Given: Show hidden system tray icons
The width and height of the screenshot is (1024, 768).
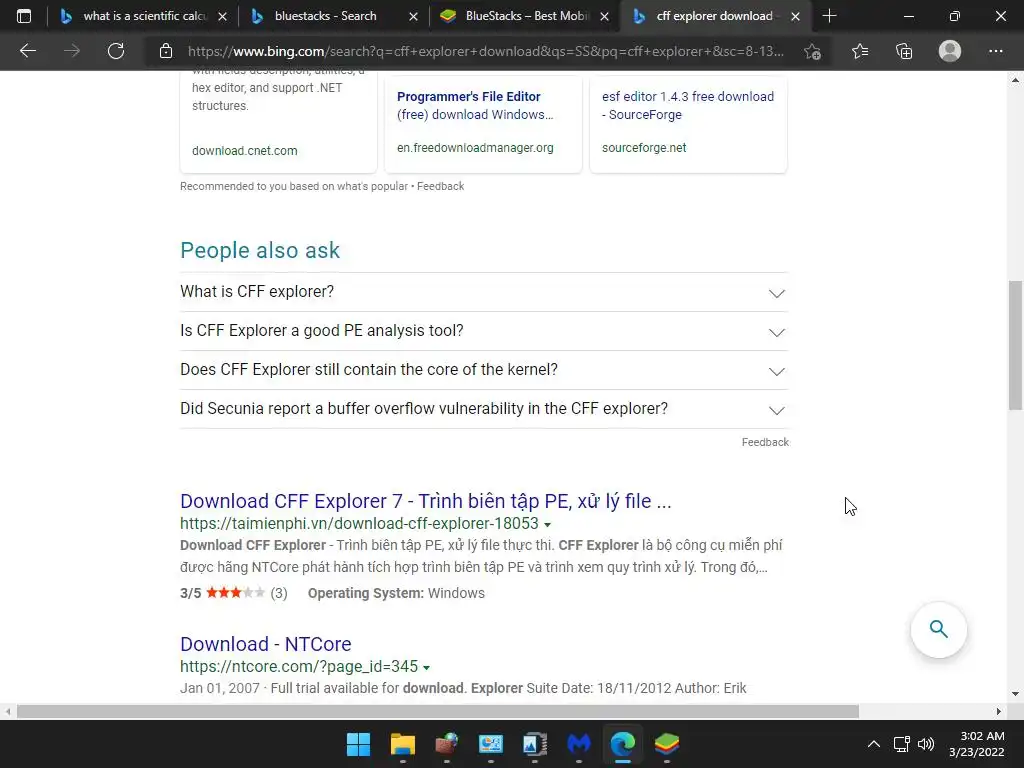Looking at the screenshot, I should click(873, 744).
